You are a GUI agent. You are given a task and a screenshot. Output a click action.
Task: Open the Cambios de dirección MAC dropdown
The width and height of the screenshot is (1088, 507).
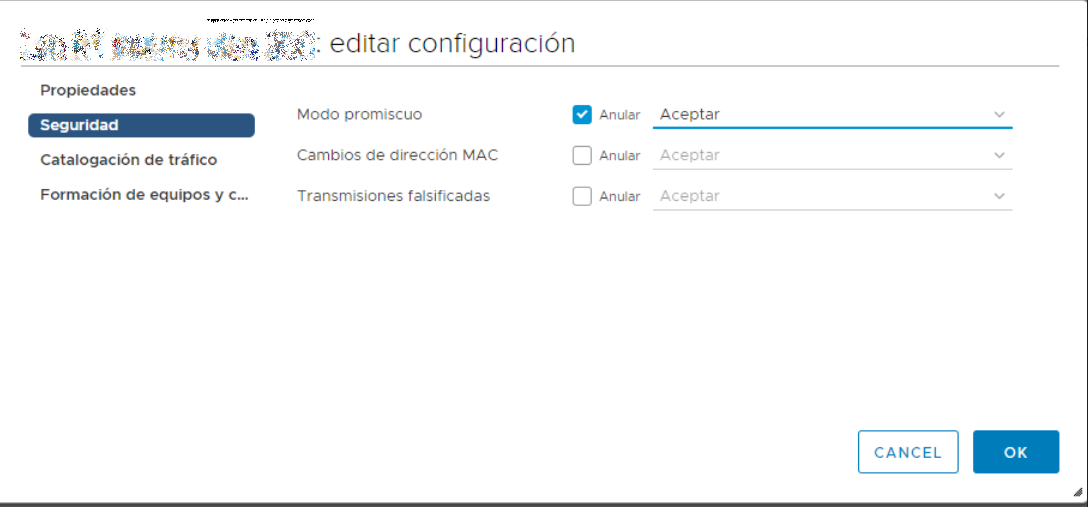(820, 155)
